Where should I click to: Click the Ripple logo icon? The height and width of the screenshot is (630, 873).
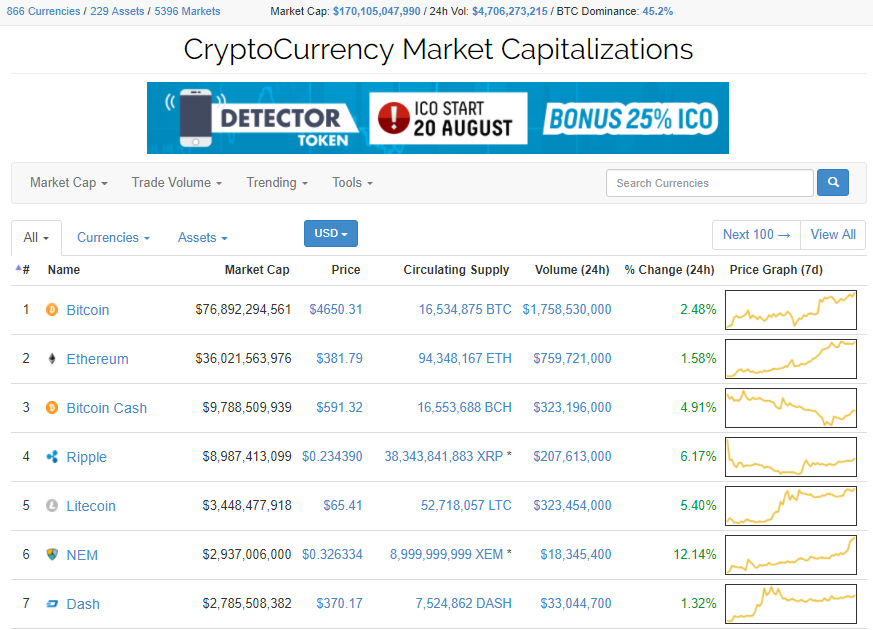52,457
